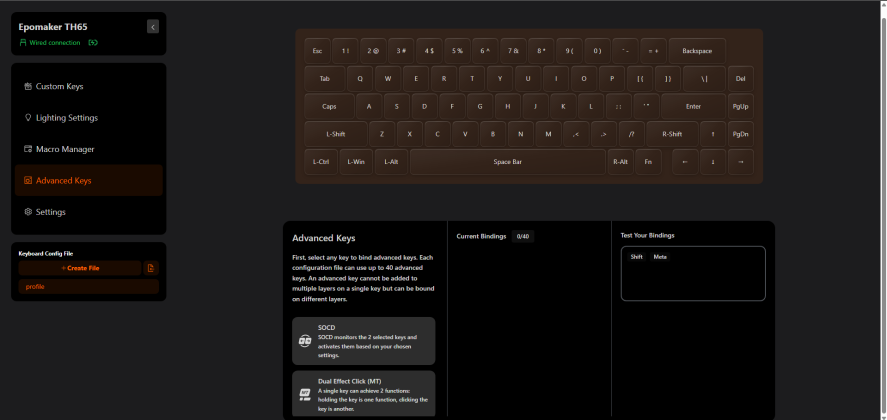Viewport: 887px width, 420px height.
Task: Select the right arrow key
Action: tap(740, 162)
